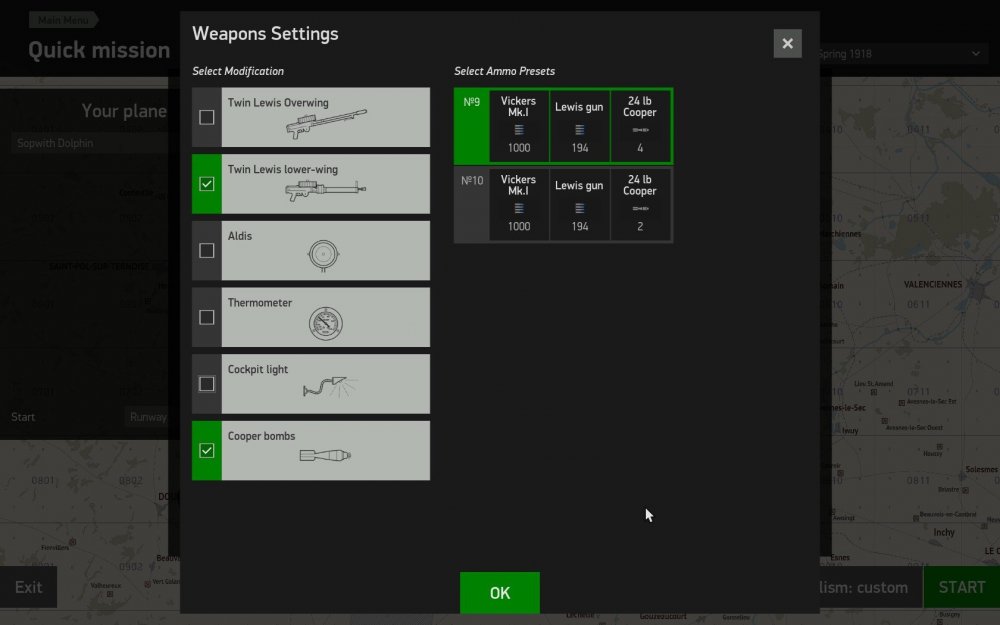Click VALENCIENNES on the background map
The height and width of the screenshot is (625, 1000).
pyautogui.click(x=932, y=284)
